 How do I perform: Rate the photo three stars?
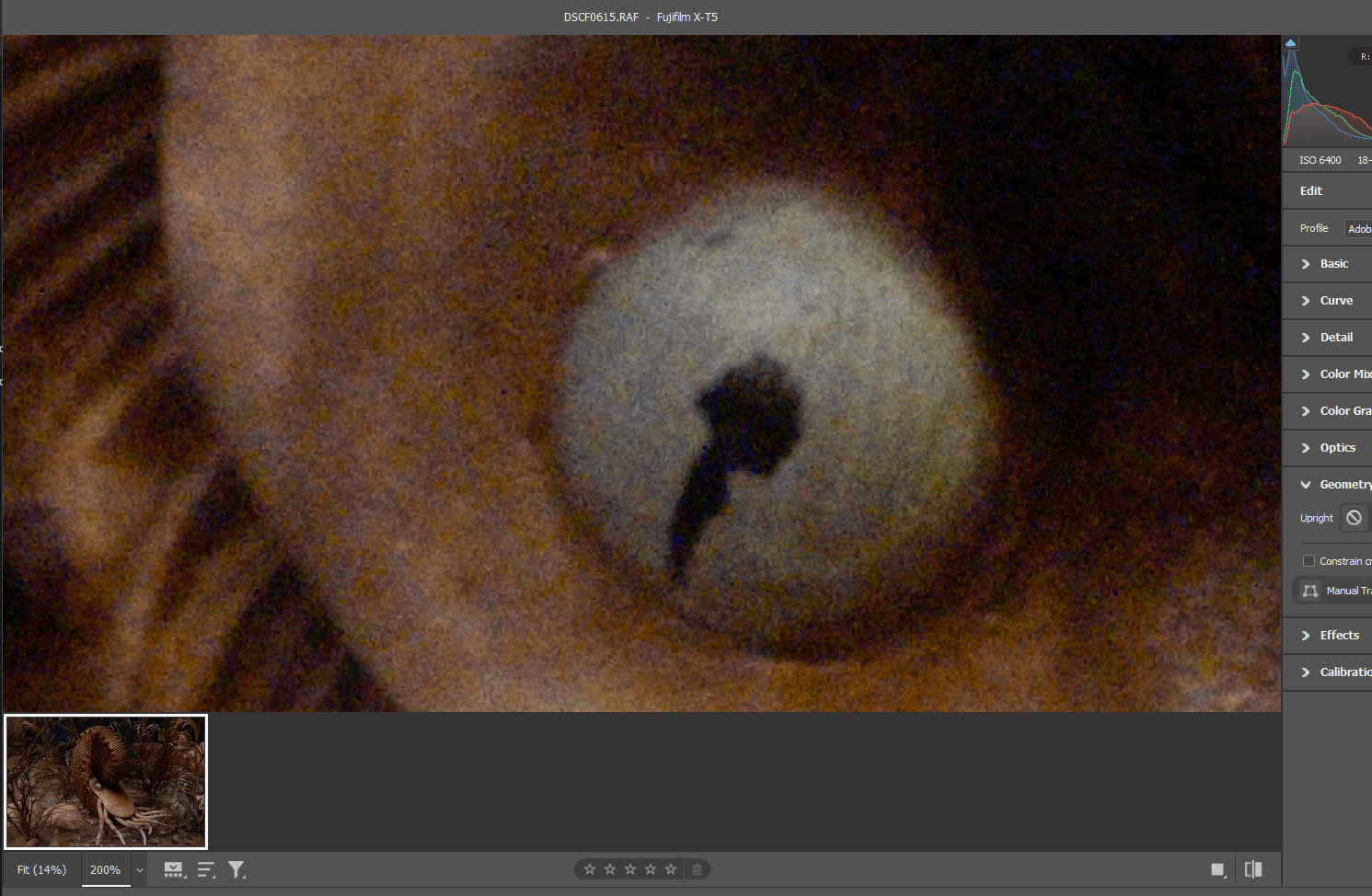630,869
